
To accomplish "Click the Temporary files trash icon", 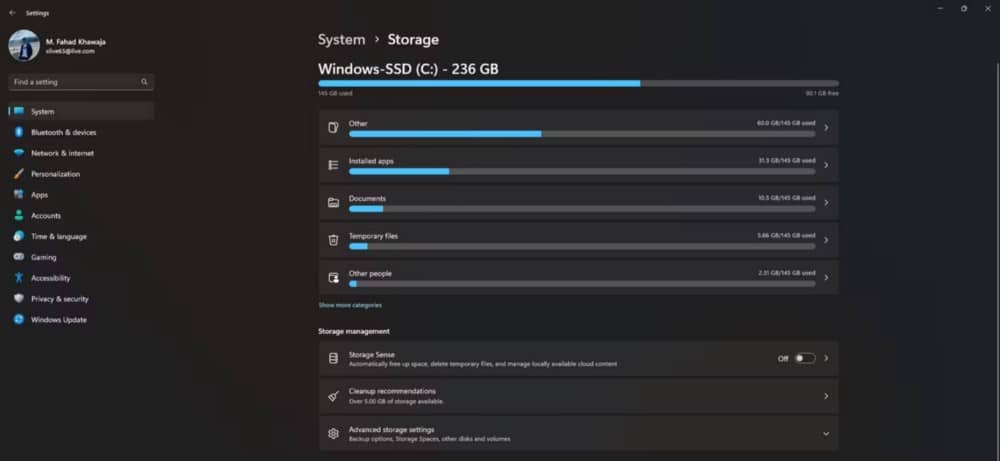I will coord(333,240).
